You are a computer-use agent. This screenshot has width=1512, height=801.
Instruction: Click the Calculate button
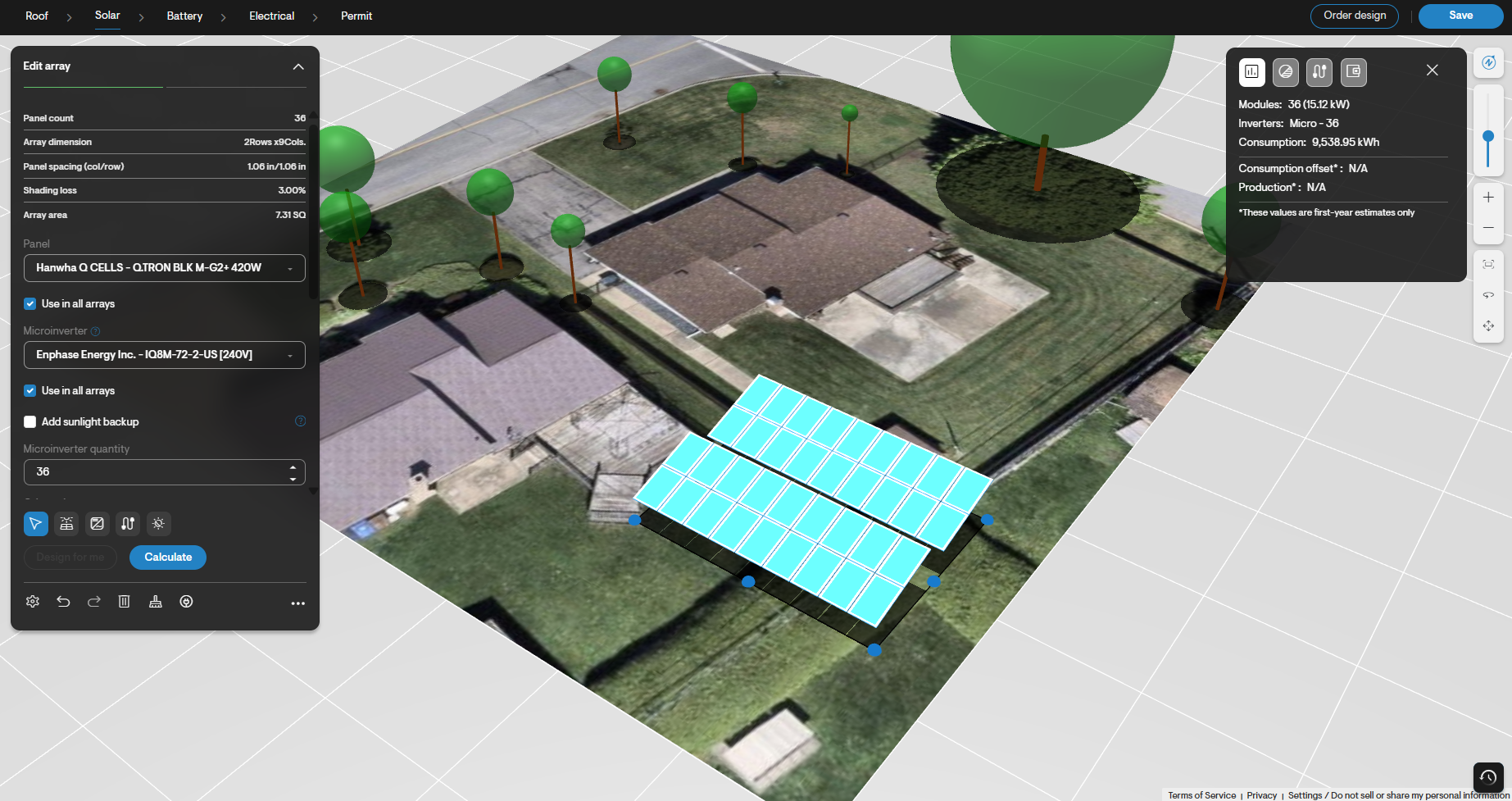click(x=168, y=558)
